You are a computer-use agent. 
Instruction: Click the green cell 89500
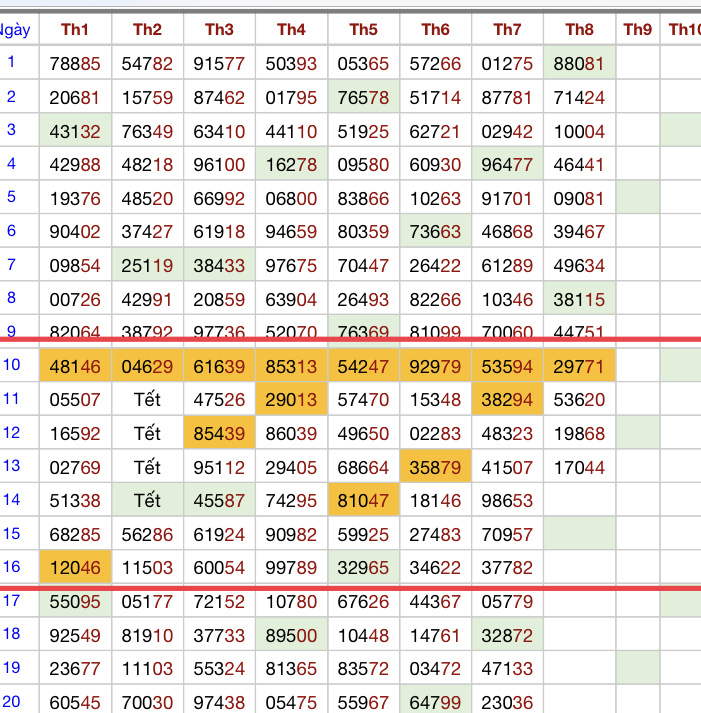click(291, 635)
